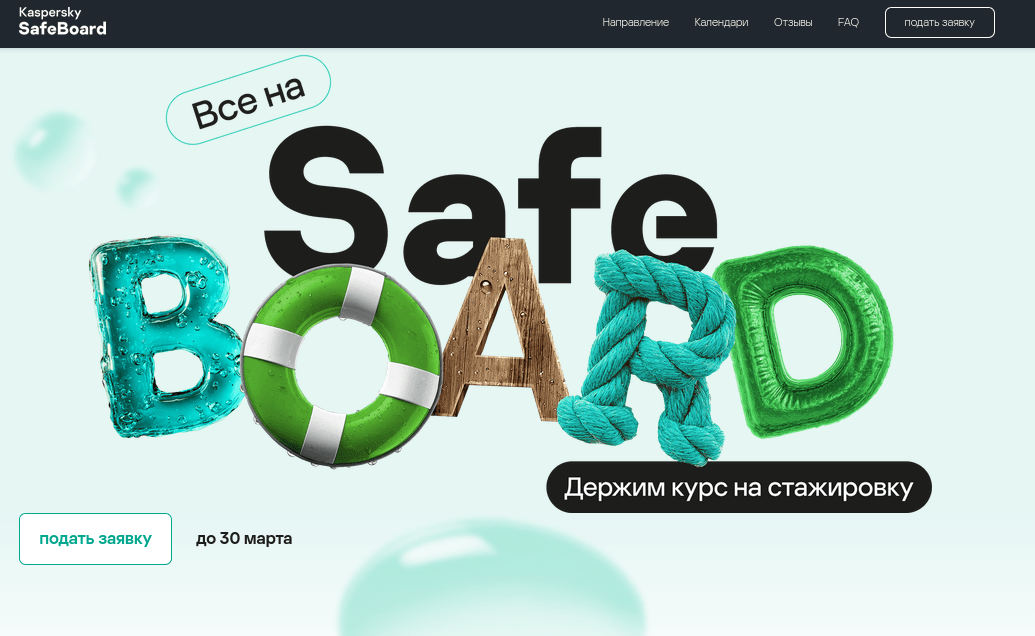This screenshot has width=1035, height=636.
Task: Click подать заявку in the top navigation
Action: 939,22
